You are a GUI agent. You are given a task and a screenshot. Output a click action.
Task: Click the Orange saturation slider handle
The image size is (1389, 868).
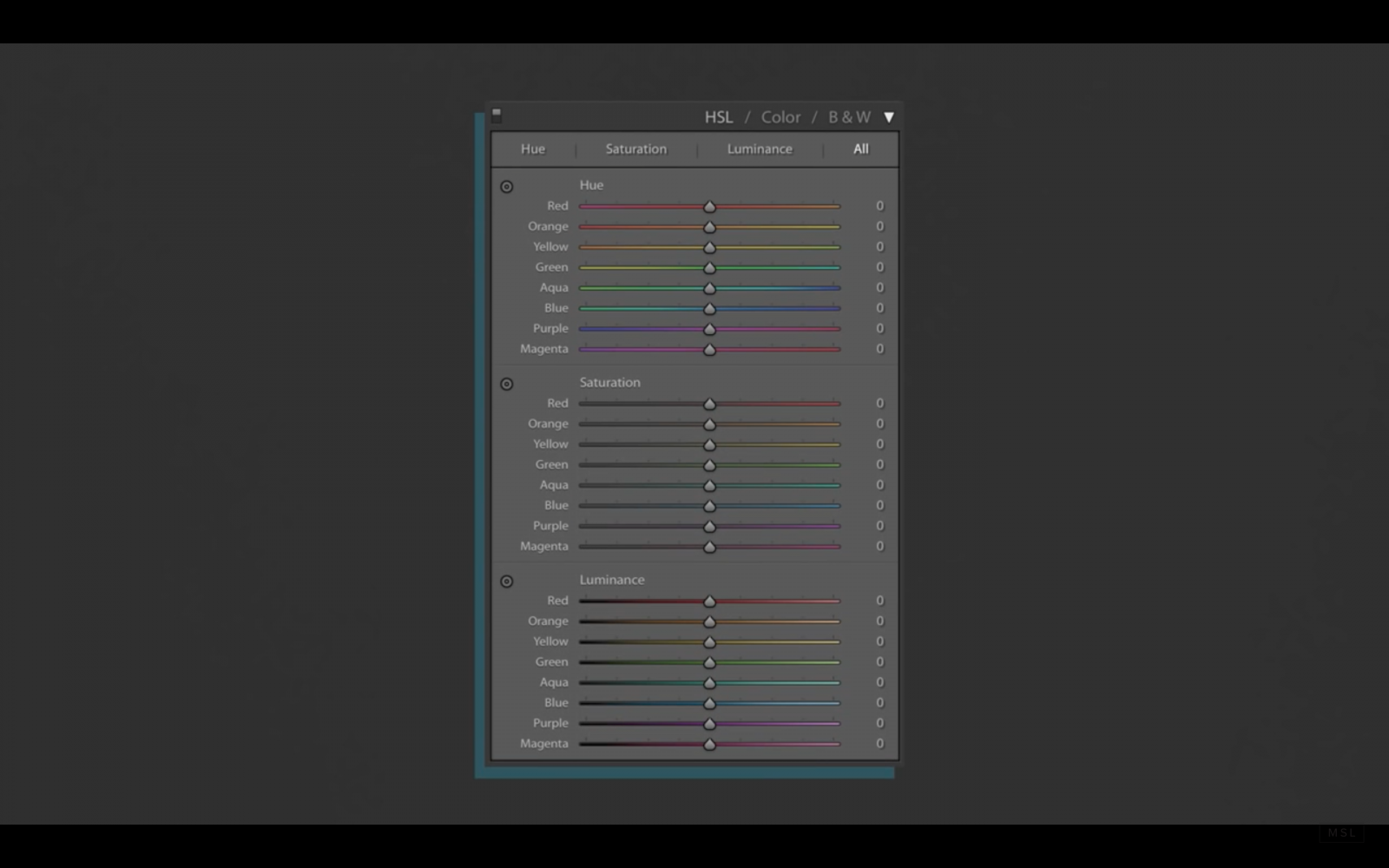709,424
